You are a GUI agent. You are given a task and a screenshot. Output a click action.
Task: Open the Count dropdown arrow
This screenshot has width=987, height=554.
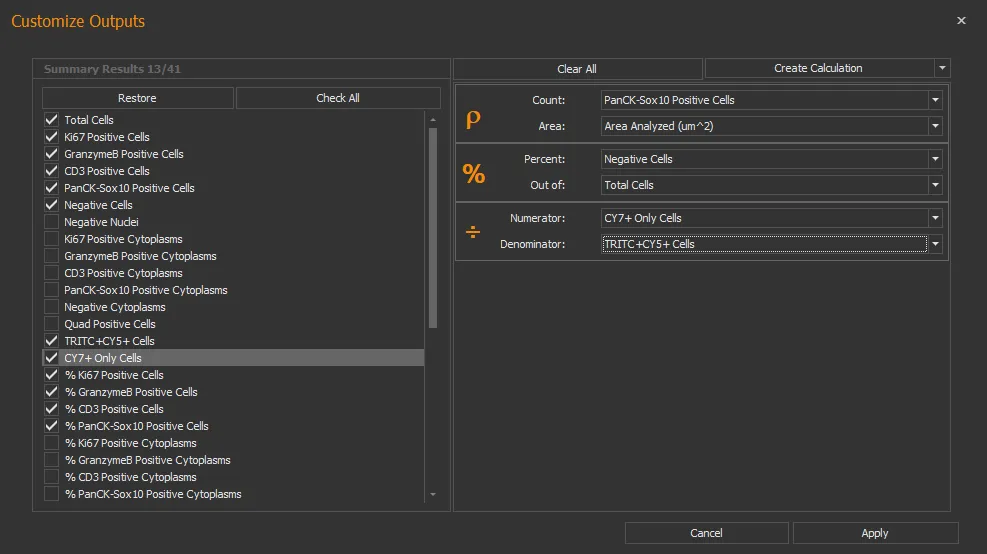tap(935, 100)
